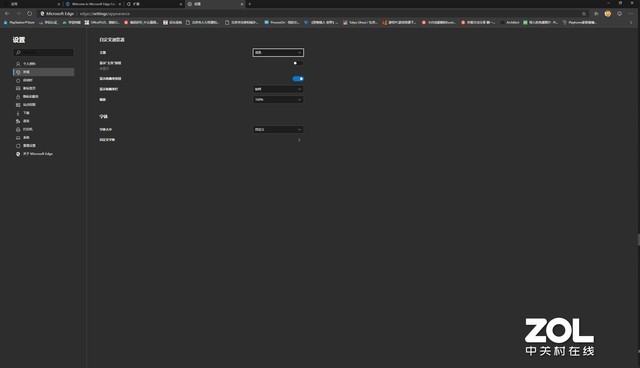
Task: Turn off the enabled blue favorites button switch
Action: click(x=298, y=79)
